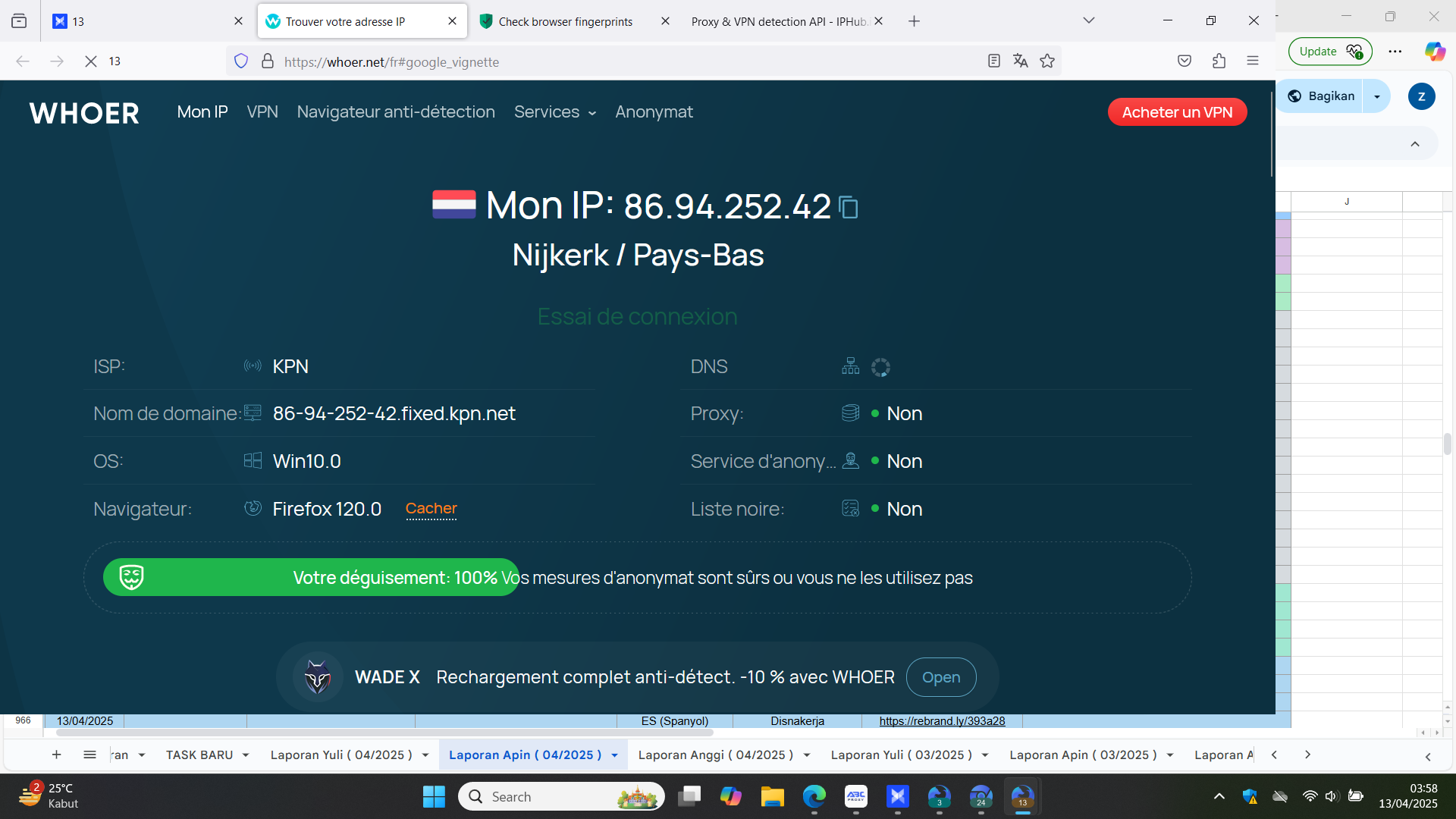The height and width of the screenshot is (819, 1456).
Task: Open the Bagikan share options dropdown arrow
Action: coord(1377,96)
